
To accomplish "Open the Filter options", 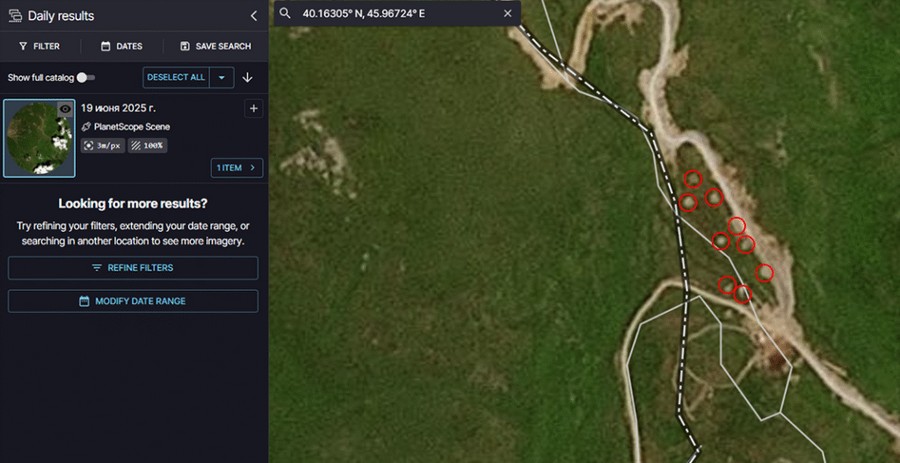I will pyautogui.click(x=39, y=46).
